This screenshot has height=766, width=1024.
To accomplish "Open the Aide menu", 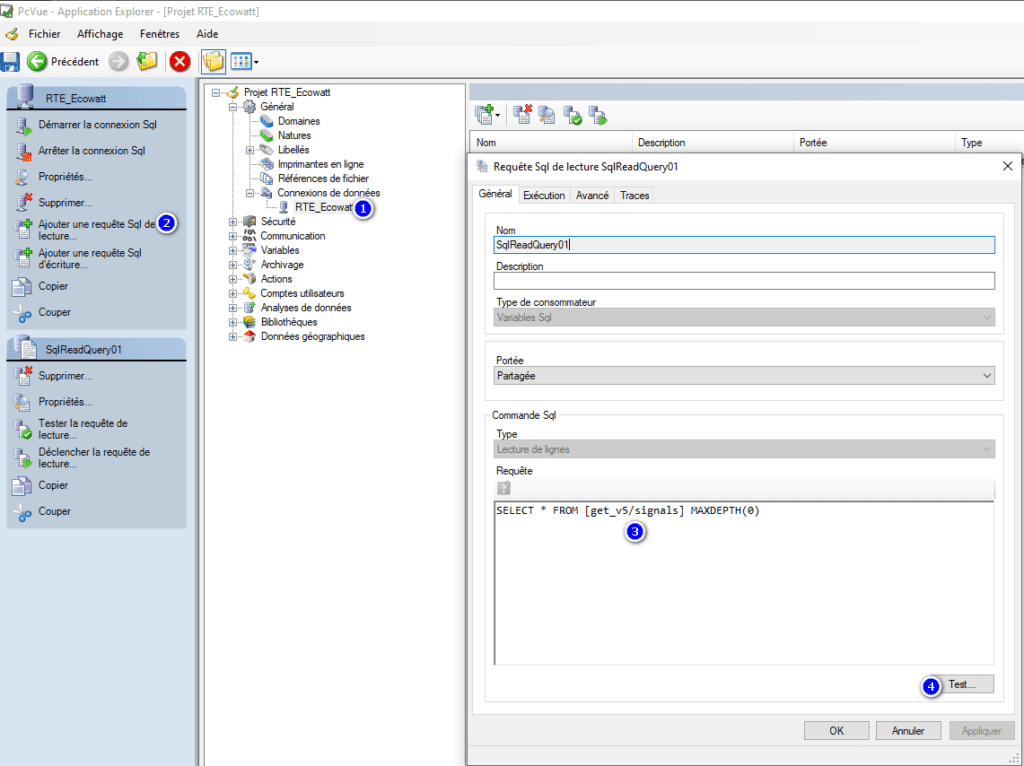I will 207,34.
